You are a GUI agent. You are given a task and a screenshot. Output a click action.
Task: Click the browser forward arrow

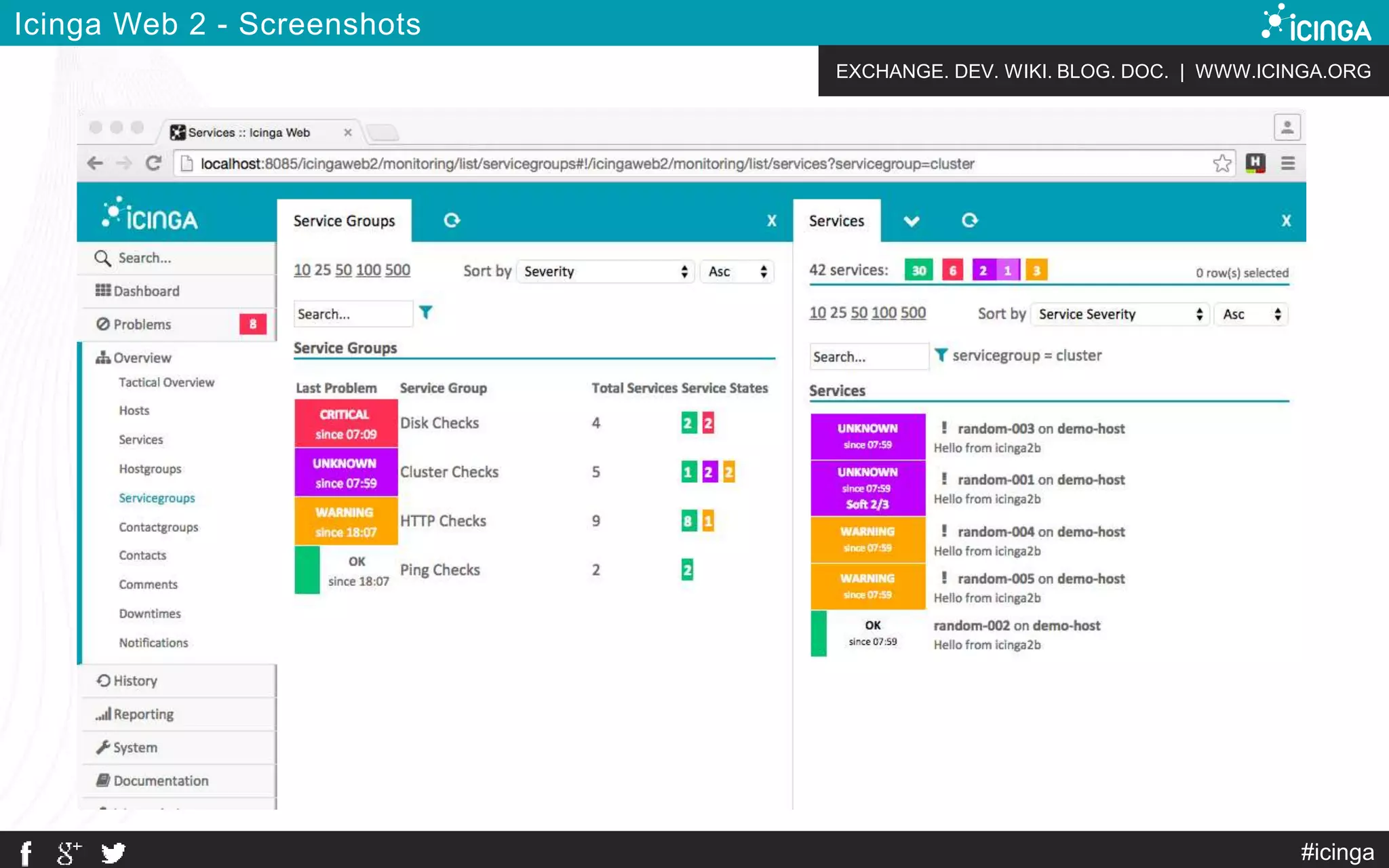tap(124, 163)
